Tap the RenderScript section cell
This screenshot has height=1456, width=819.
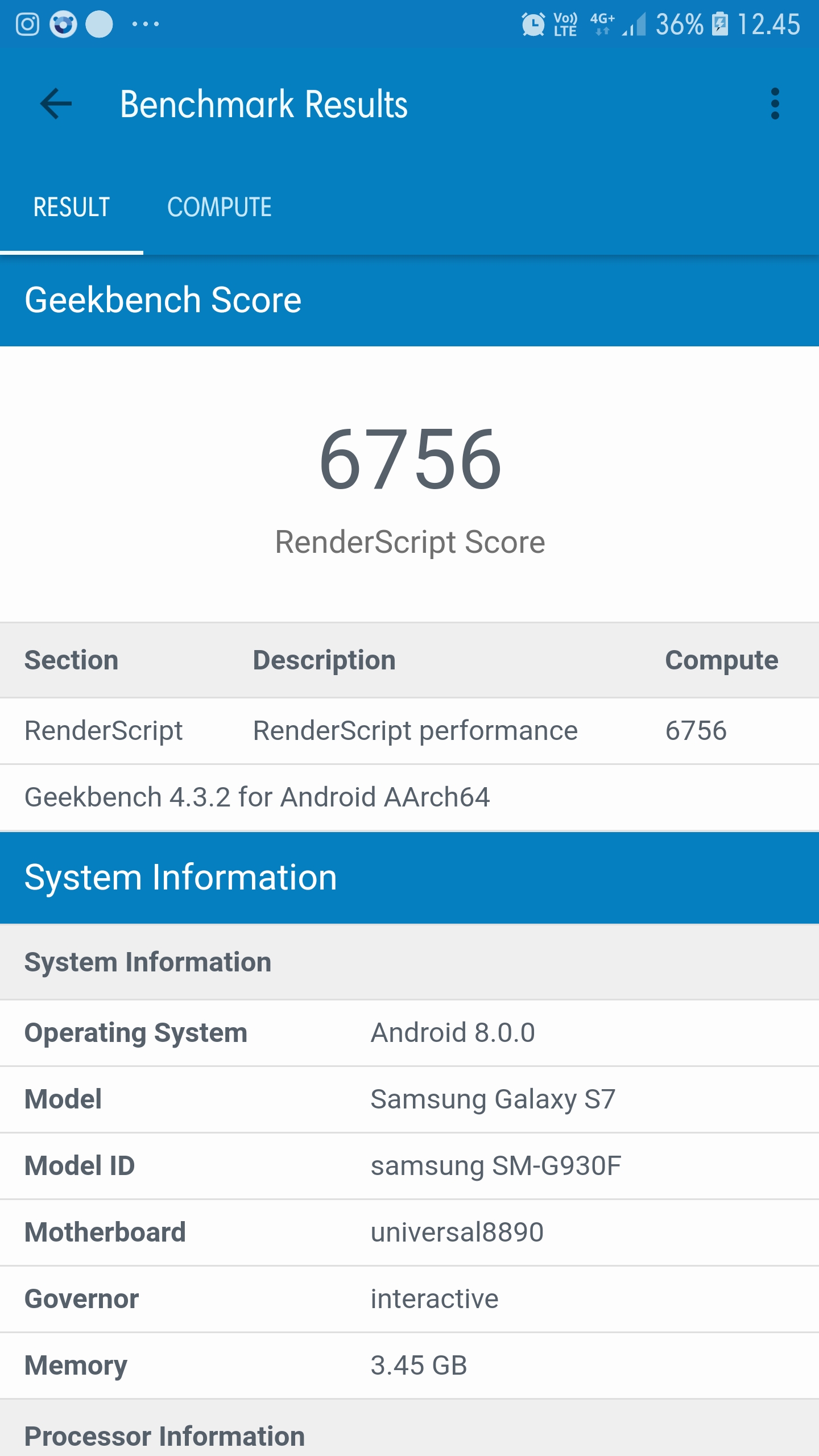104,731
